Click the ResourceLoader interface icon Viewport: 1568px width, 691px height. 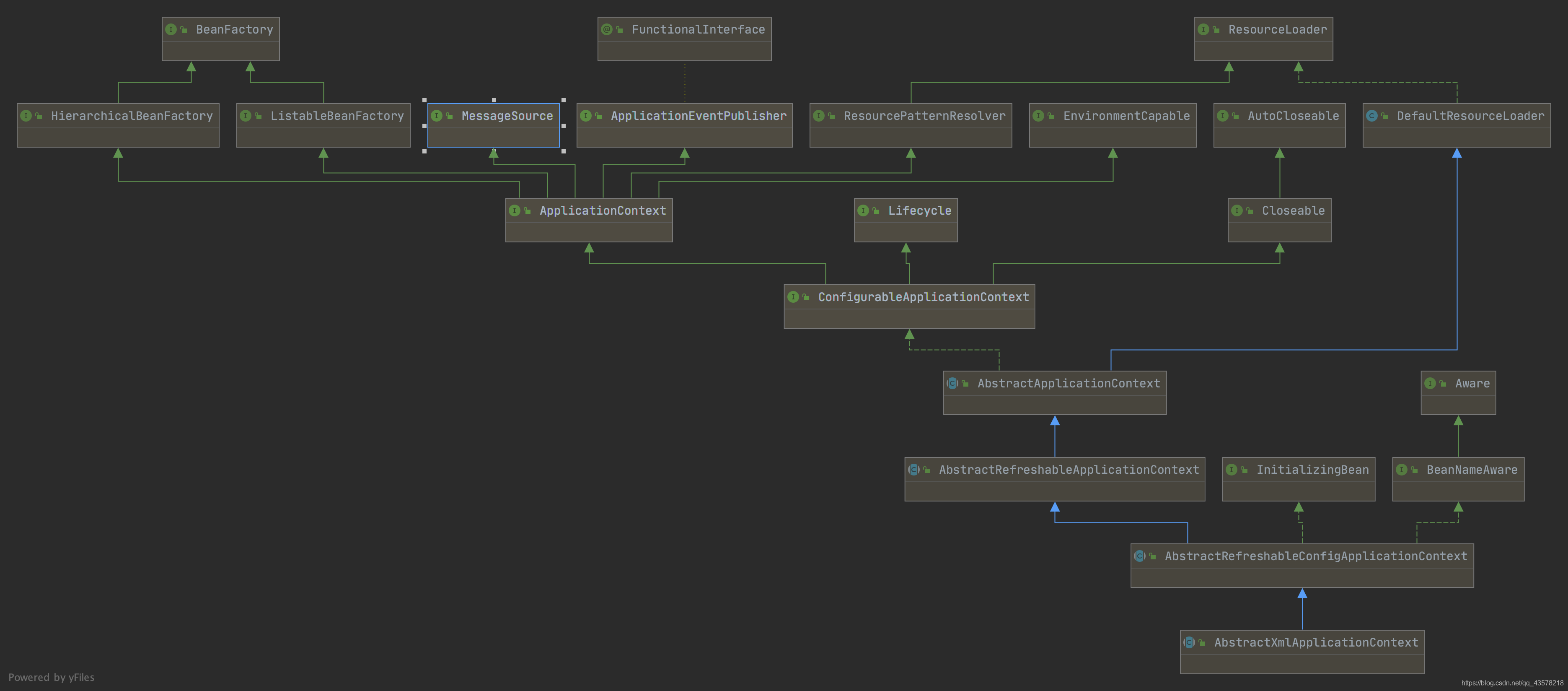click(1203, 29)
